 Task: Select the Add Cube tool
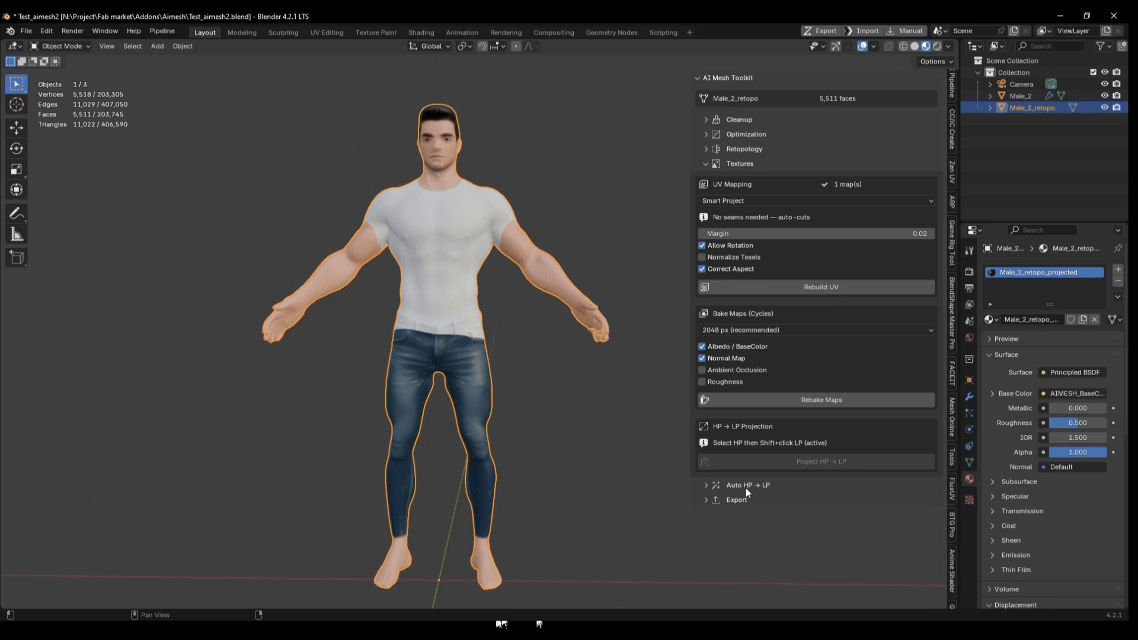[17, 258]
